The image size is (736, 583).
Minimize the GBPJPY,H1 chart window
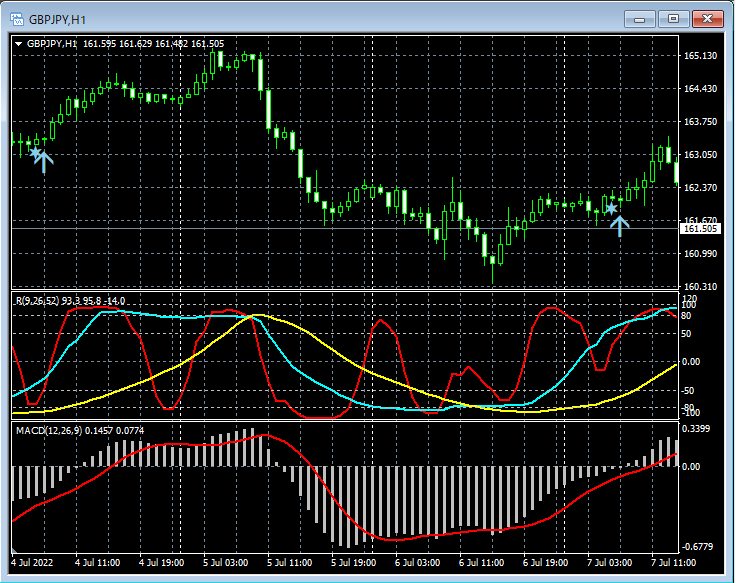[x=640, y=19]
